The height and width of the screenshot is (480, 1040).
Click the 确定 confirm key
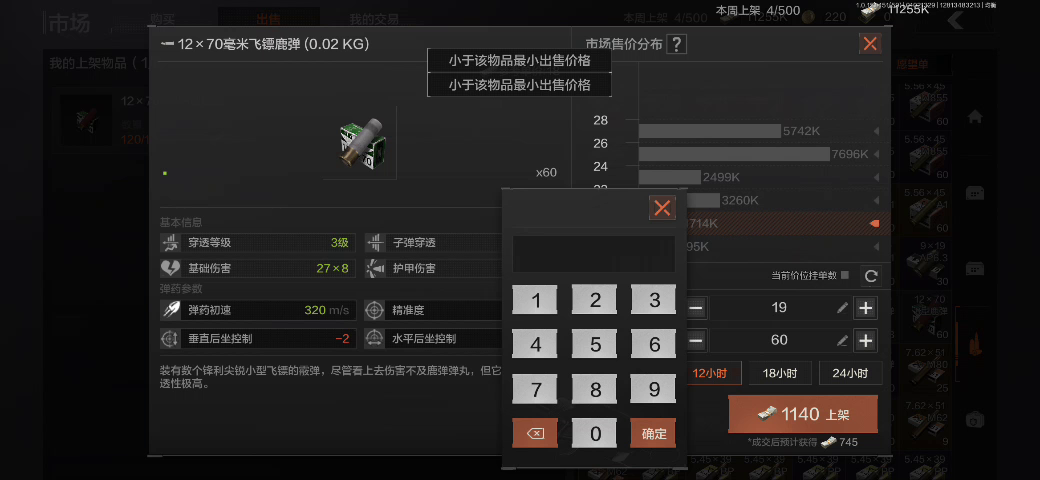pos(654,433)
